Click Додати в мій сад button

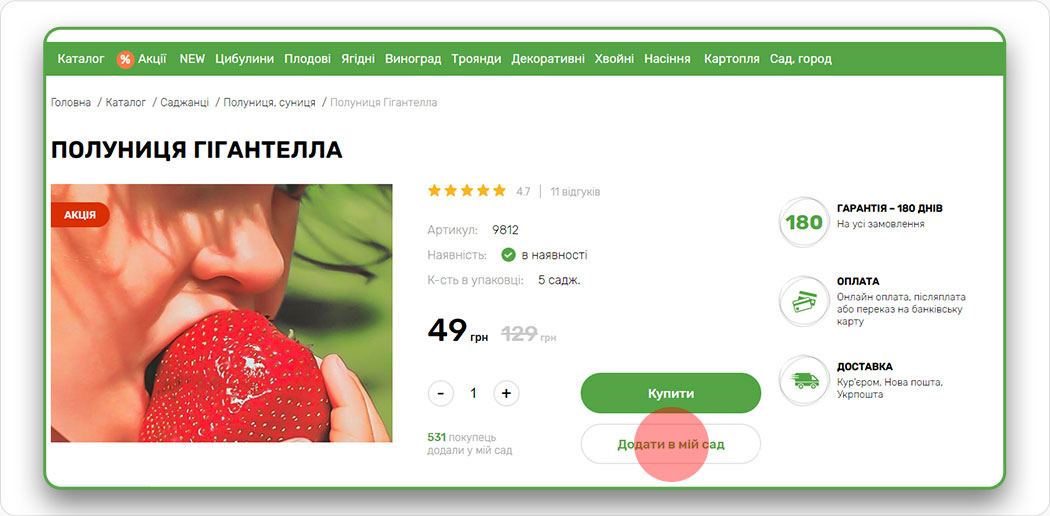(670, 444)
